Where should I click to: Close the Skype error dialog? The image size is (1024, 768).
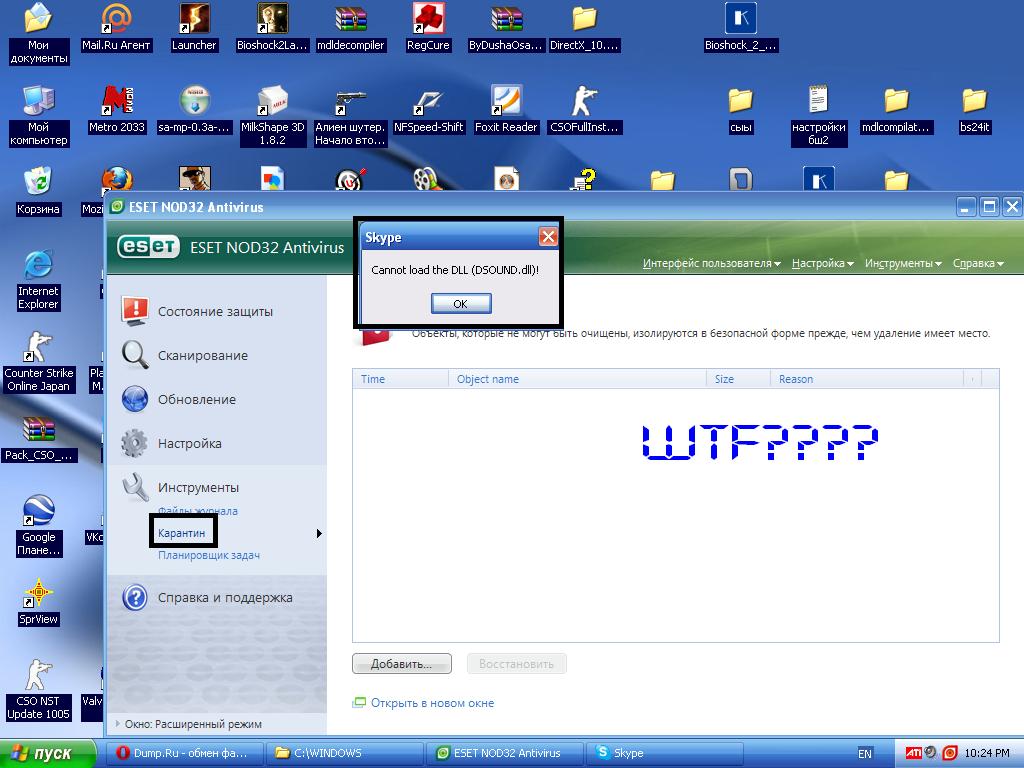coord(548,236)
